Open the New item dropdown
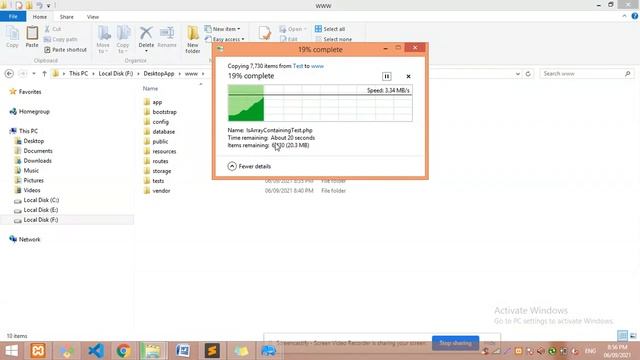 click(222, 29)
